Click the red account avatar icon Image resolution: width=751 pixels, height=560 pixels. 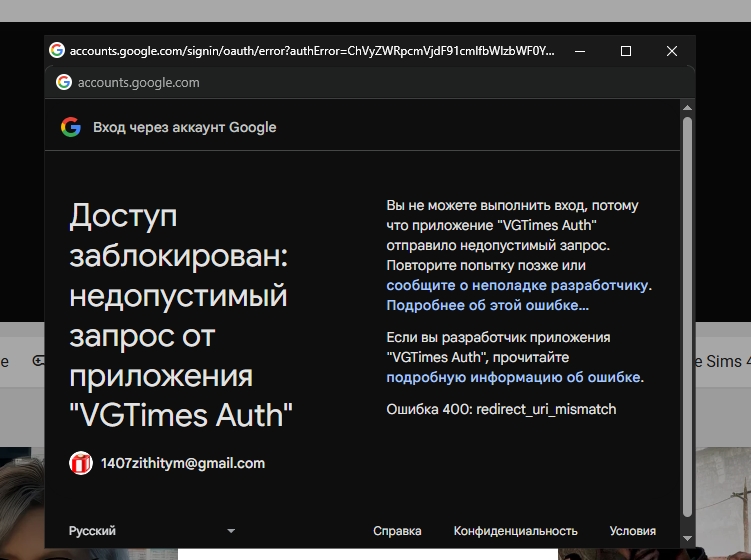click(x=81, y=463)
